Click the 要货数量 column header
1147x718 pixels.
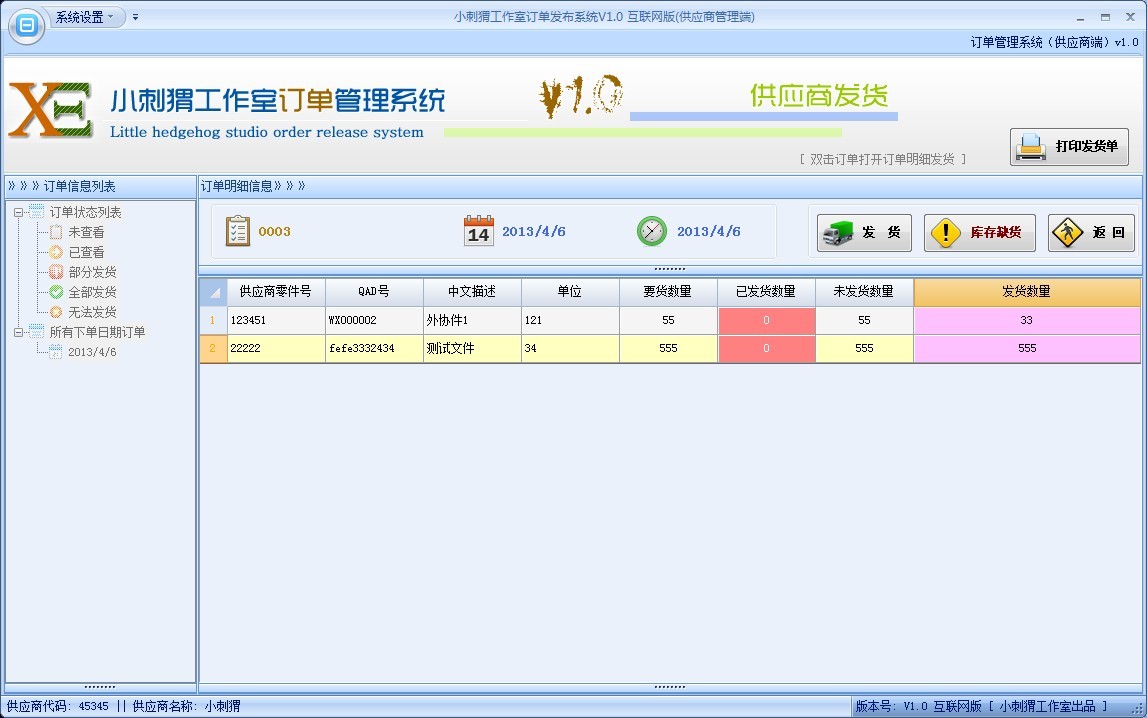(x=668, y=292)
